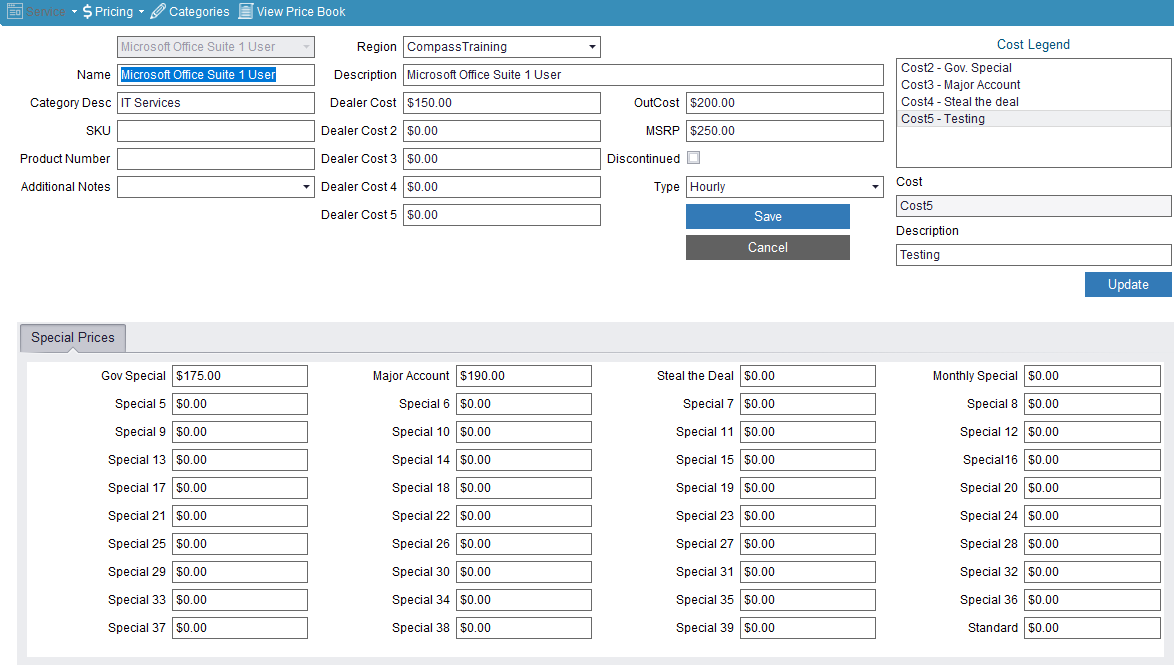This screenshot has width=1174, height=665.
Task: Click the SKU input field
Action: pyautogui.click(x=216, y=131)
